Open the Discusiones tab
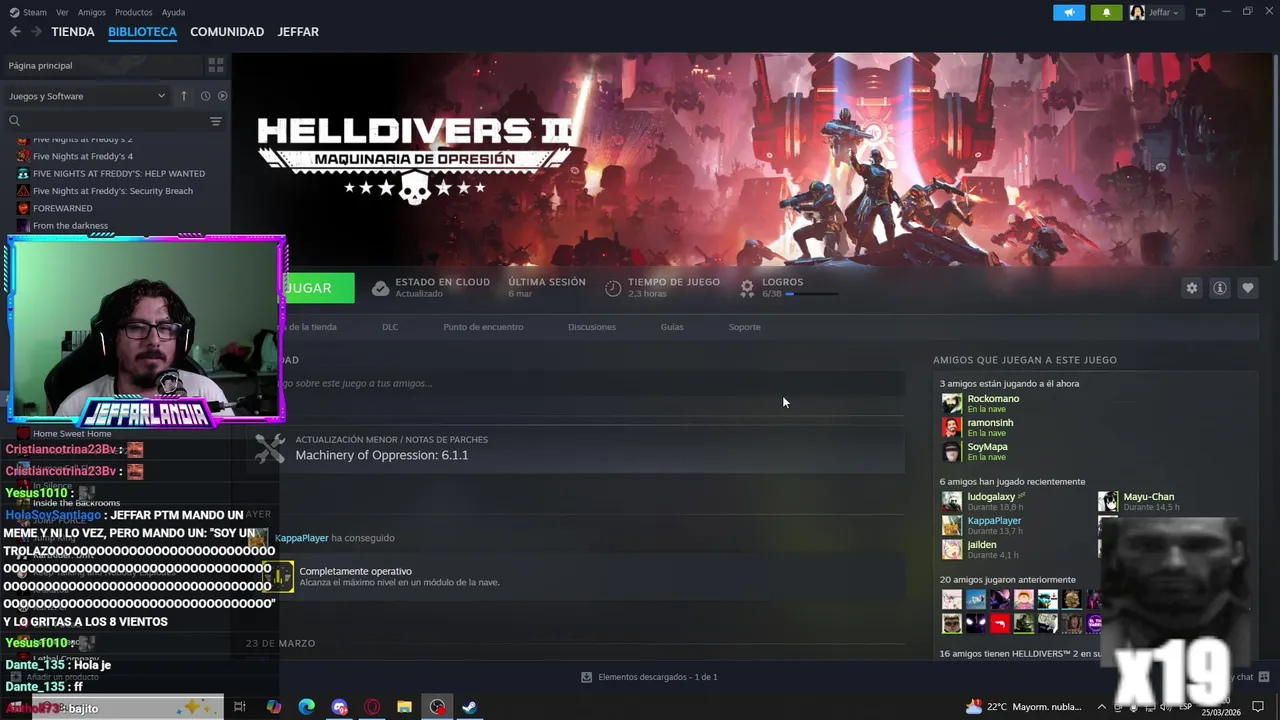Viewport: 1280px width, 720px height. point(592,327)
